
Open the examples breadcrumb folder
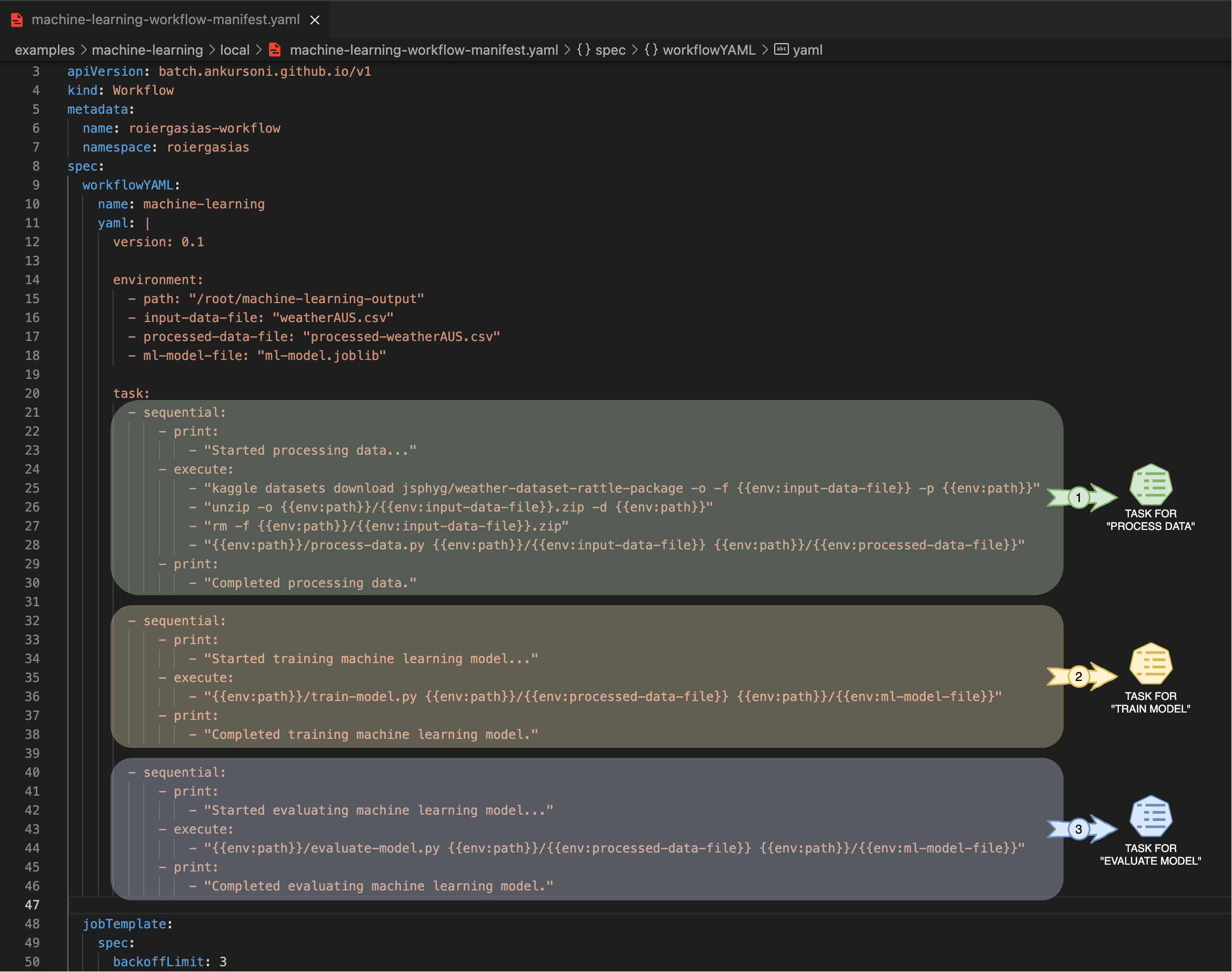tap(44, 50)
